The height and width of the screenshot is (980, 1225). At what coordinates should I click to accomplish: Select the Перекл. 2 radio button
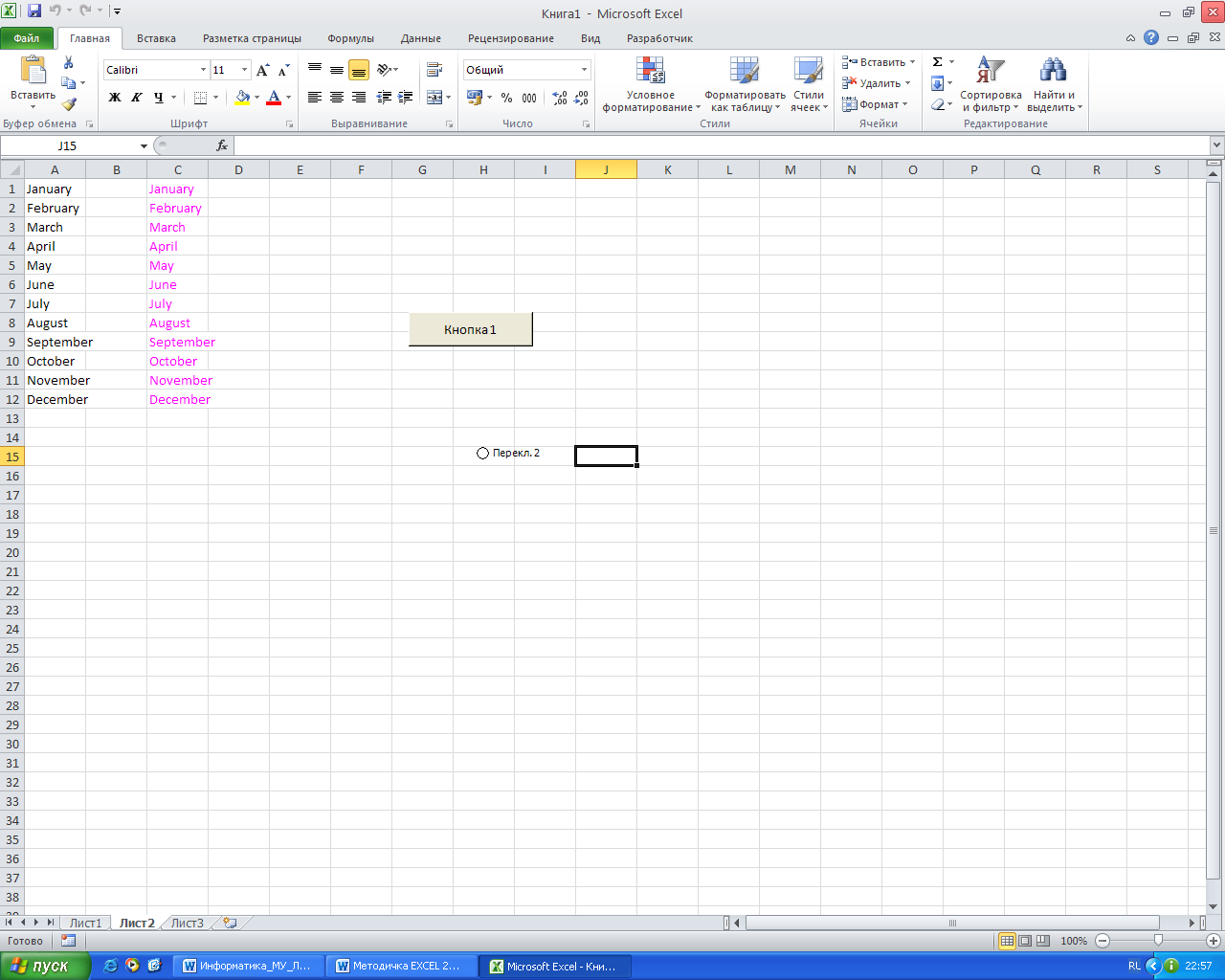[482, 453]
